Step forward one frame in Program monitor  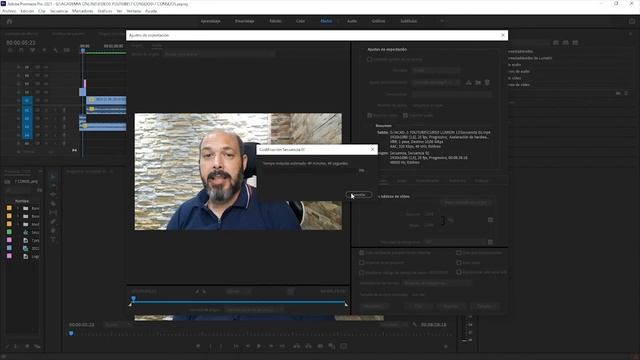[x=271, y=346]
